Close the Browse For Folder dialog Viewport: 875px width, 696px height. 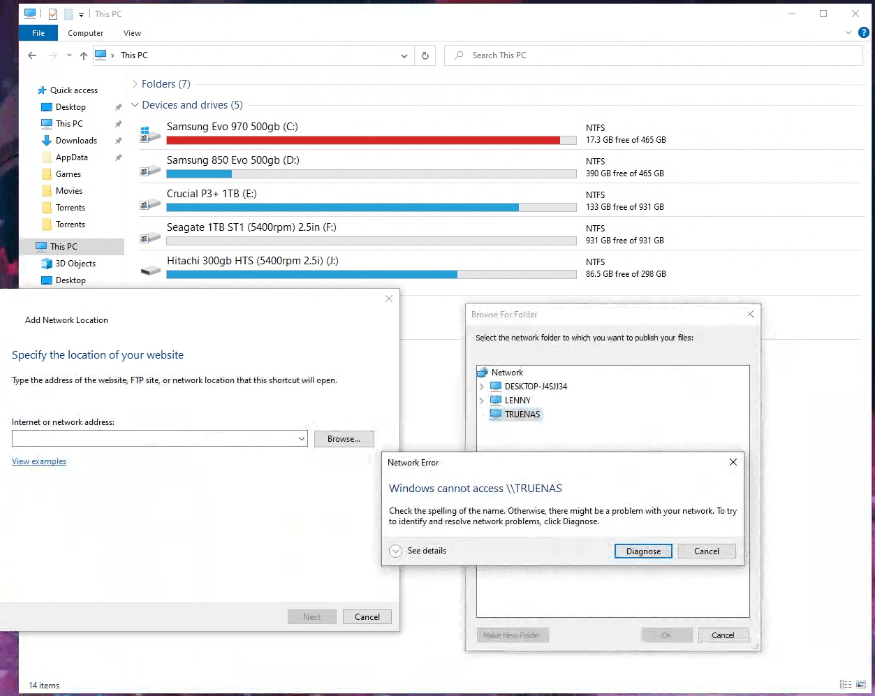tap(751, 314)
